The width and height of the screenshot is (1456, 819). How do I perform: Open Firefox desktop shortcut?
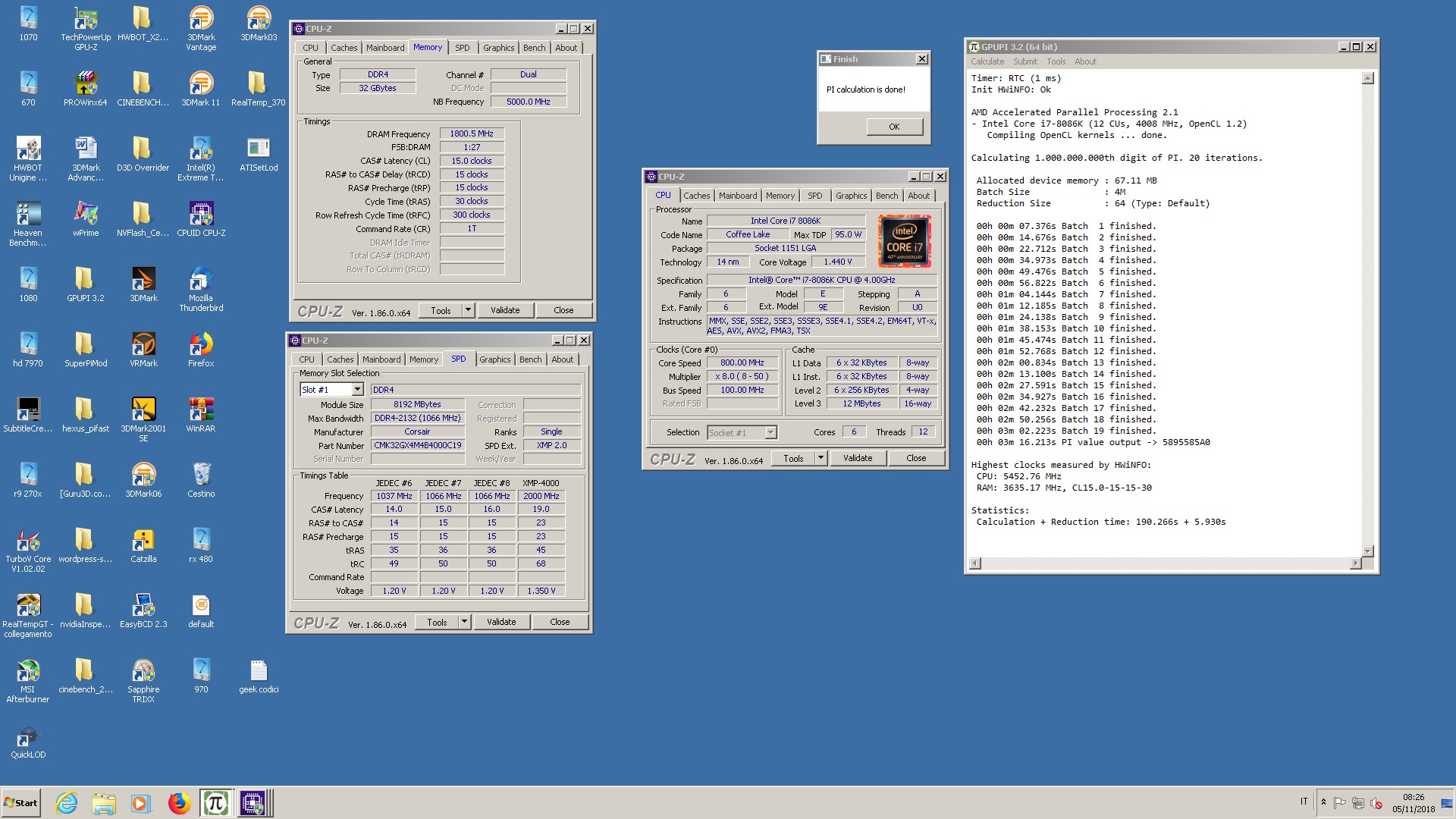(201, 350)
